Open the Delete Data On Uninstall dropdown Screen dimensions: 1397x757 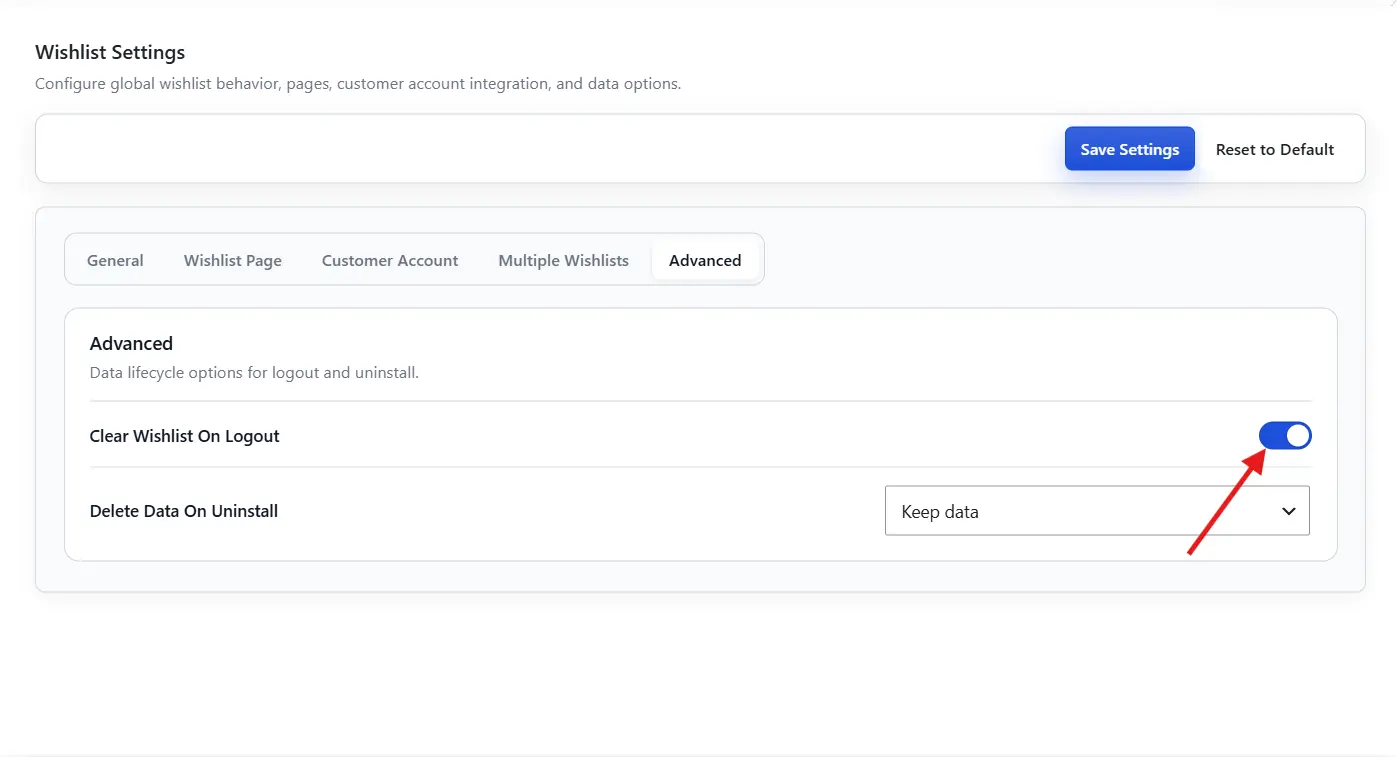tap(1097, 511)
